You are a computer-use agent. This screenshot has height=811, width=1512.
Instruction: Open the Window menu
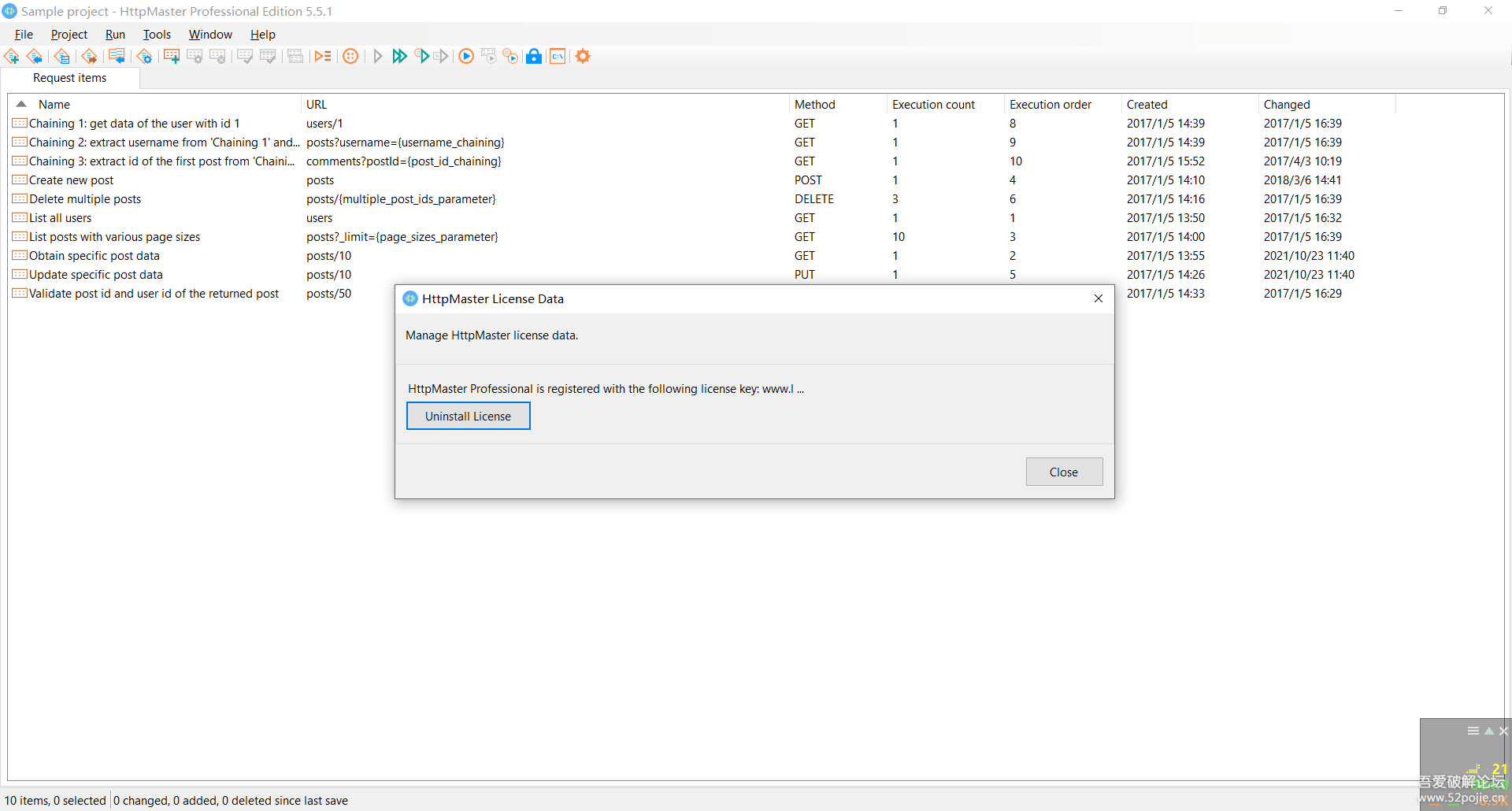click(210, 35)
